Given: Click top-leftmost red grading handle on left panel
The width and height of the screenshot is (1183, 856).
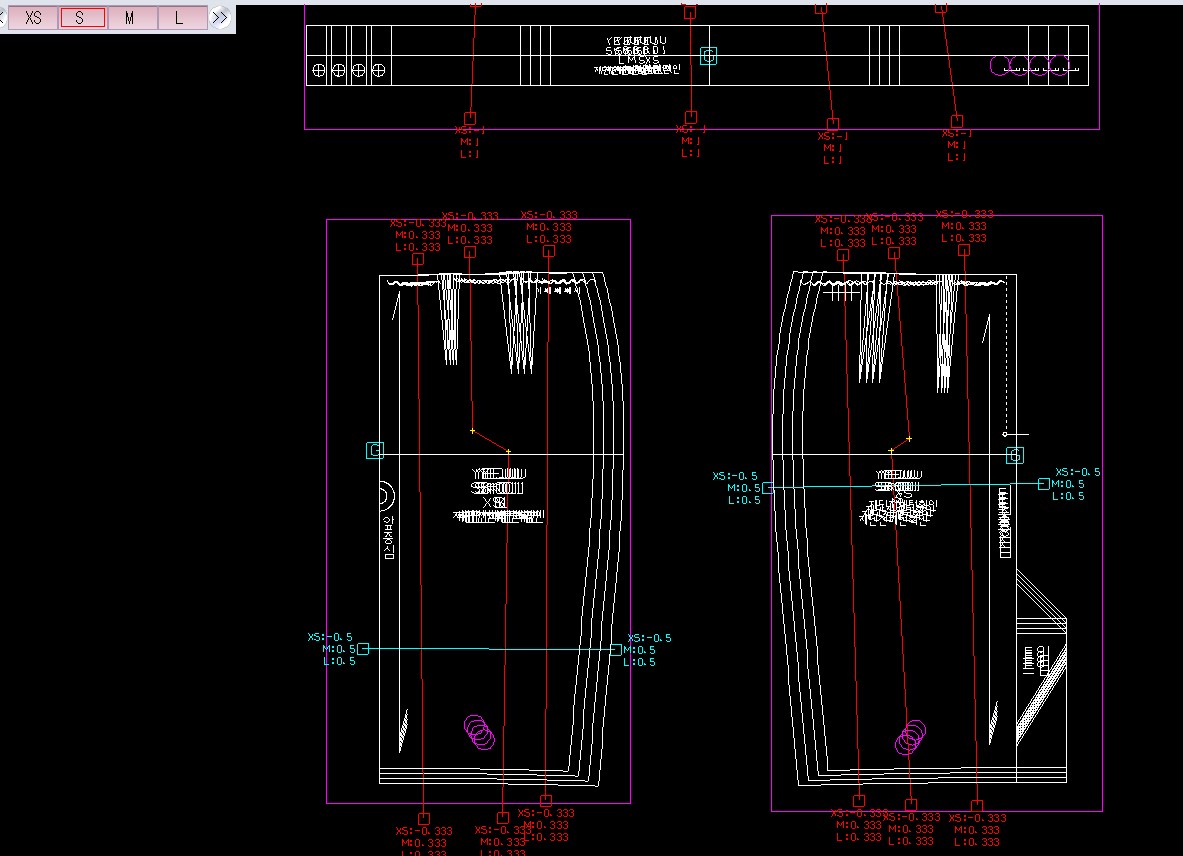Looking at the screenshot, I should tap(418, 259).
